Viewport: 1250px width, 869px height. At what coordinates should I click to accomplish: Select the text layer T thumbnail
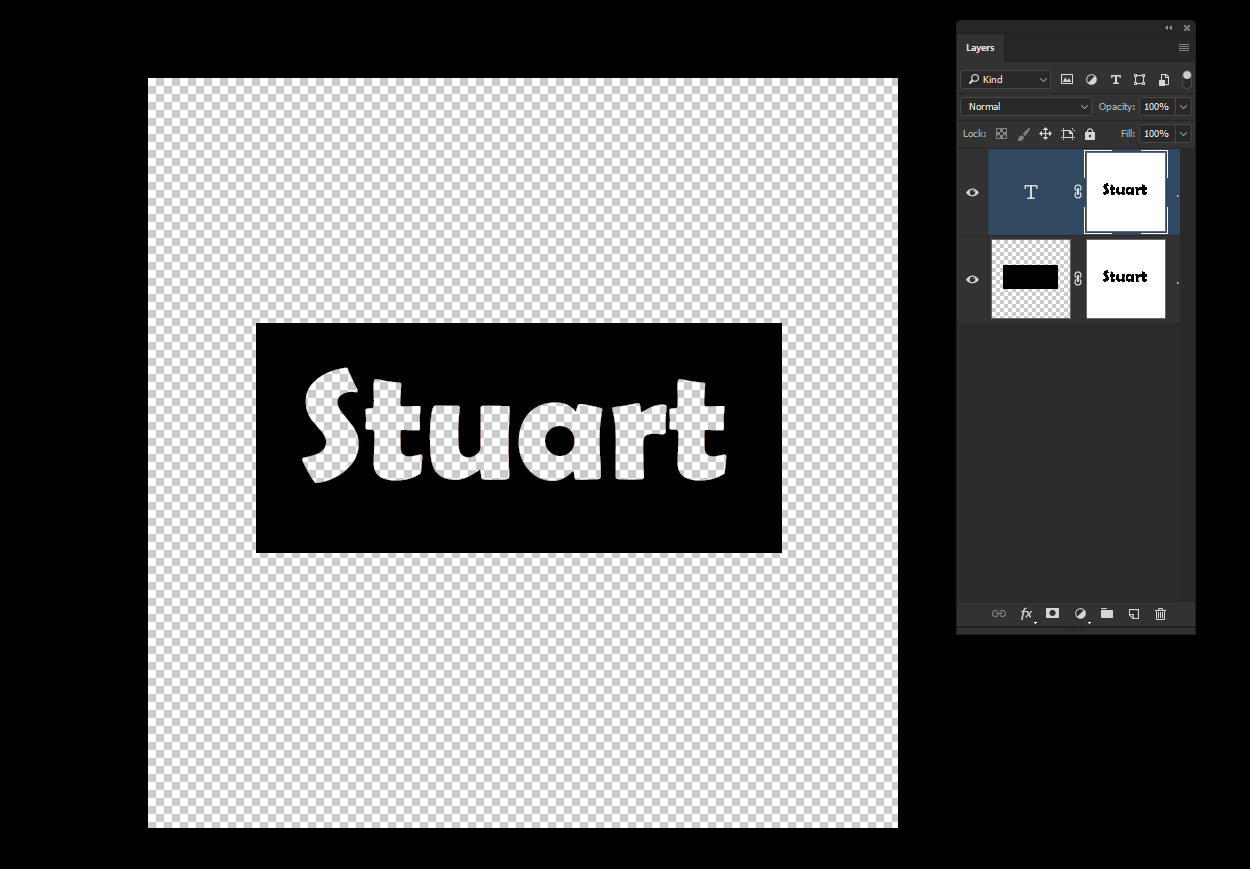tap(1031, 192)
